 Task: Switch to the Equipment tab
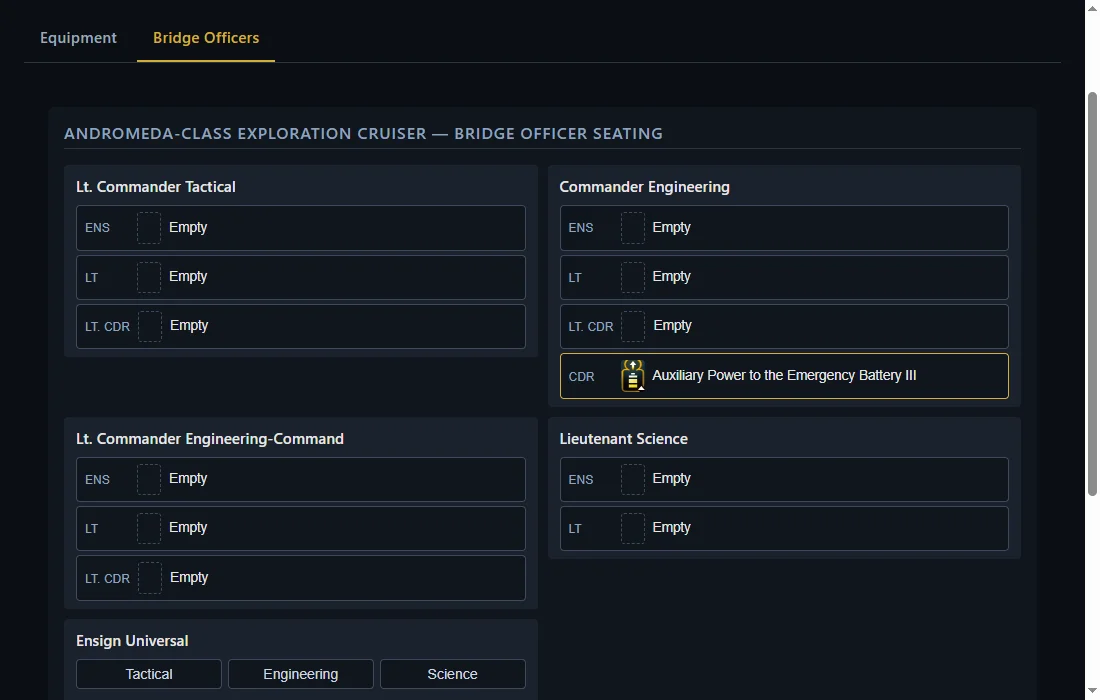79,38
